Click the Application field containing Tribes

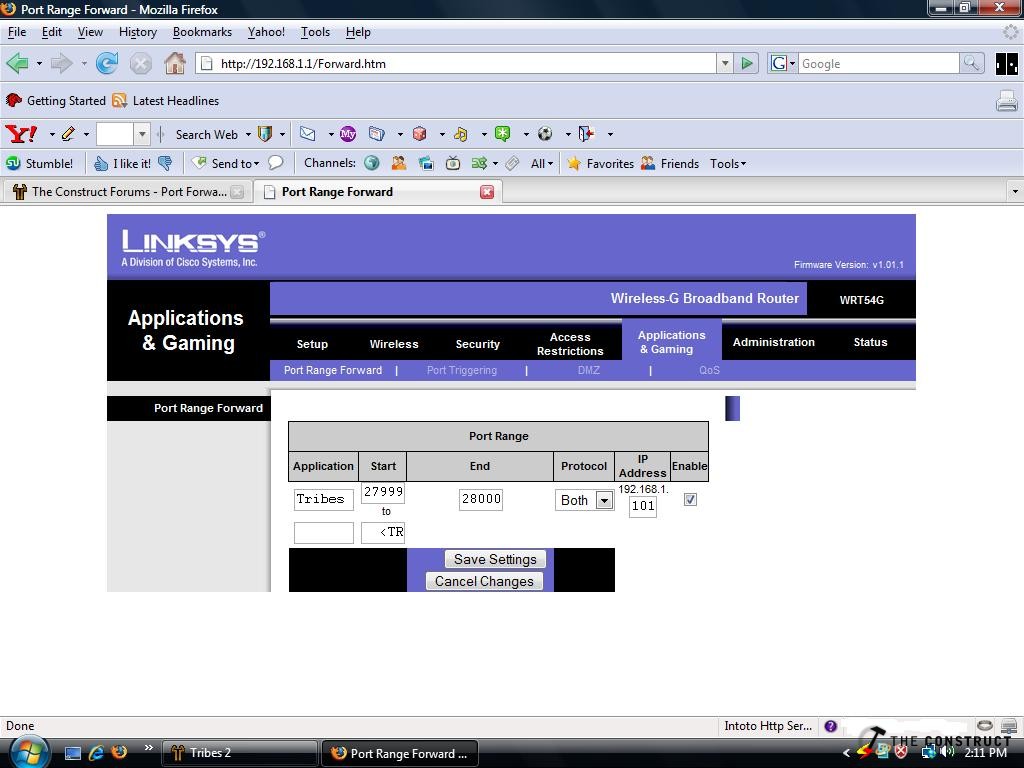(324, 500)
